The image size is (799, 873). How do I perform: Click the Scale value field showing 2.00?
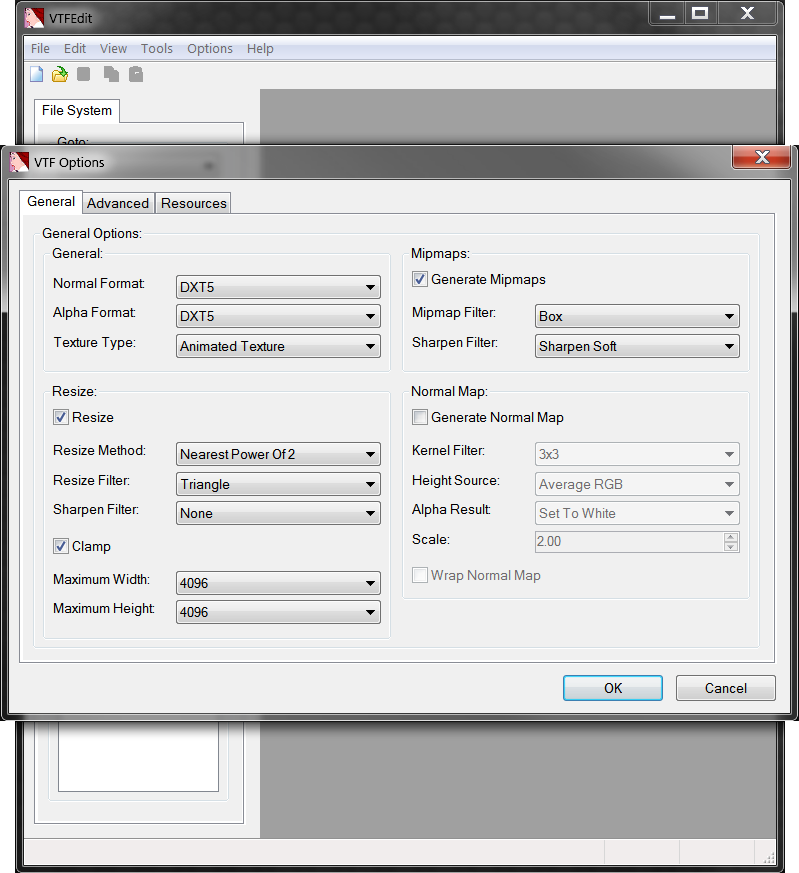click(629, 541)
